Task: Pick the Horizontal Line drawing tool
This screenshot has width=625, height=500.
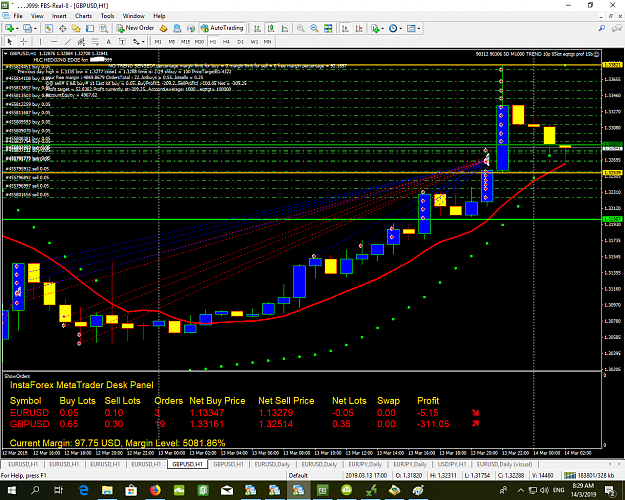Action: click(x=54, y=41)
